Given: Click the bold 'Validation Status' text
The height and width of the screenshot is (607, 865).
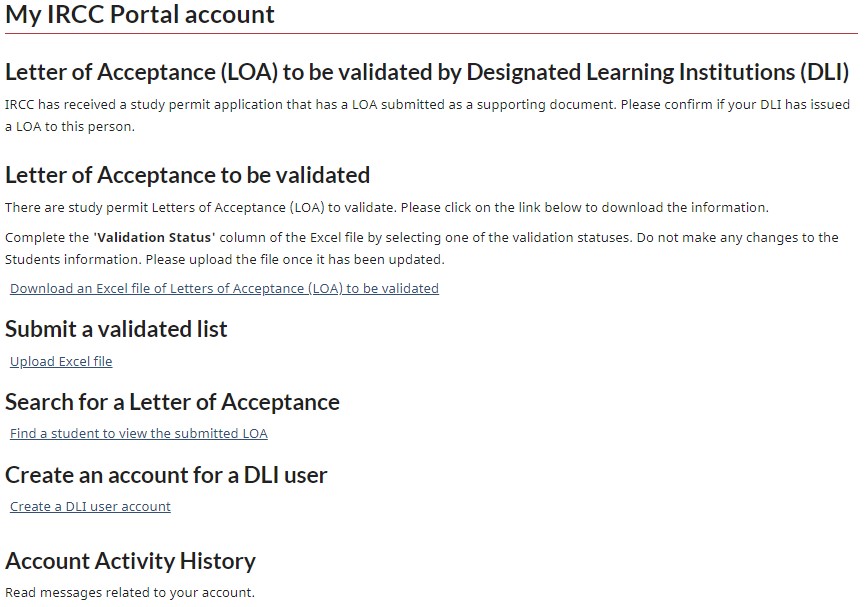Looking at the screenshot, I should (154, 238).
